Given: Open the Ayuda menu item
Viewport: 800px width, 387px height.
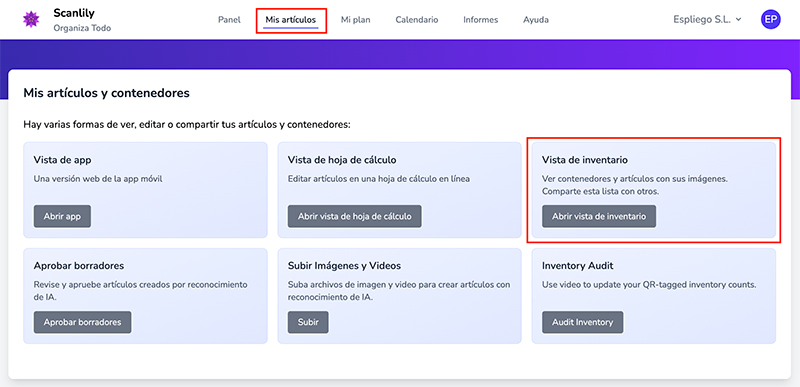Looking at the screenshot, I should coord(536,20).
